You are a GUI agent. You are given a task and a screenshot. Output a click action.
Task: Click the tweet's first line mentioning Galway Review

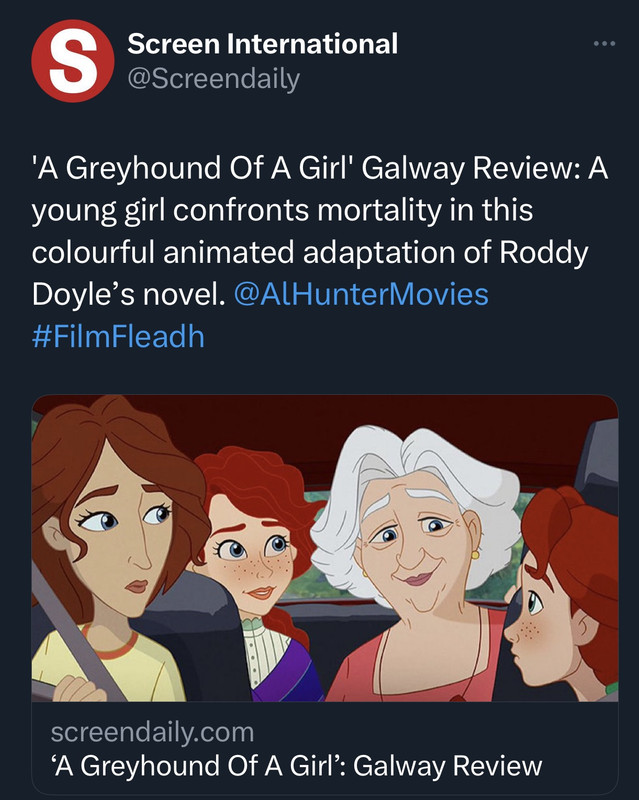(320, 168)
